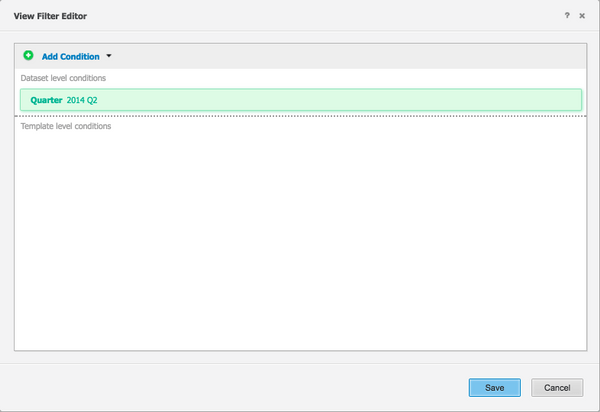Screen dimensions: 600x412
Task: Click the Quarter attribute name
Action: coord(46,100)
